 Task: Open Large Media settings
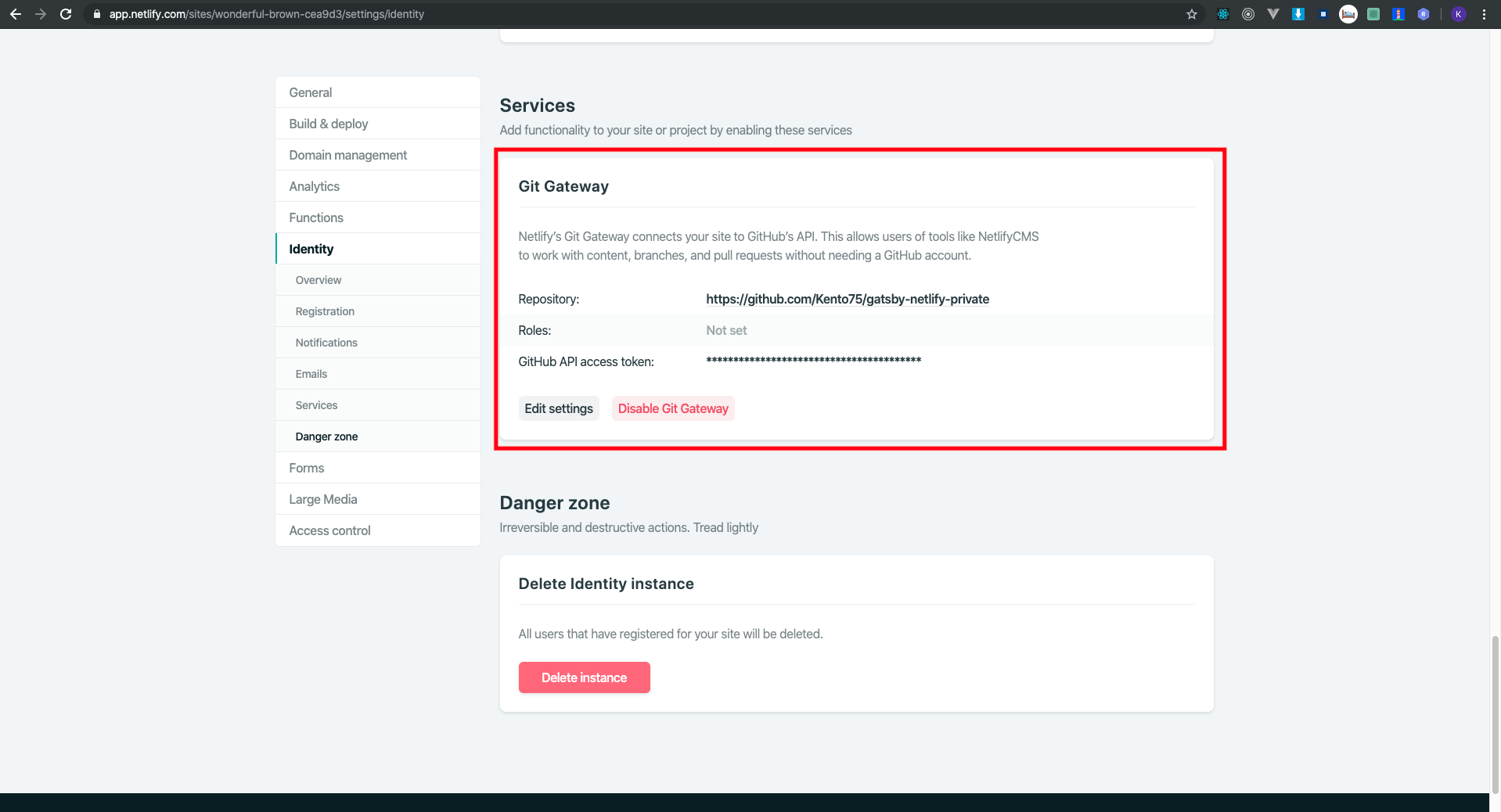pyautogui.click(x=378, y=499)
